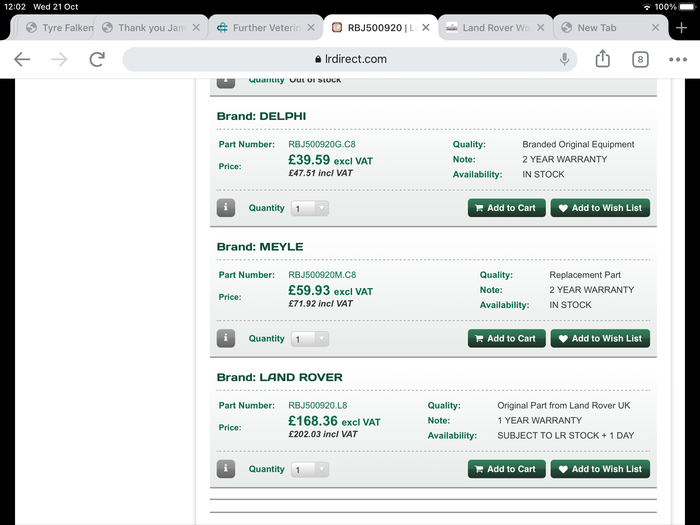The height and width of the screenshot is (525, 700).
Task: Click Replacement Part quality text
Action: 585,275
